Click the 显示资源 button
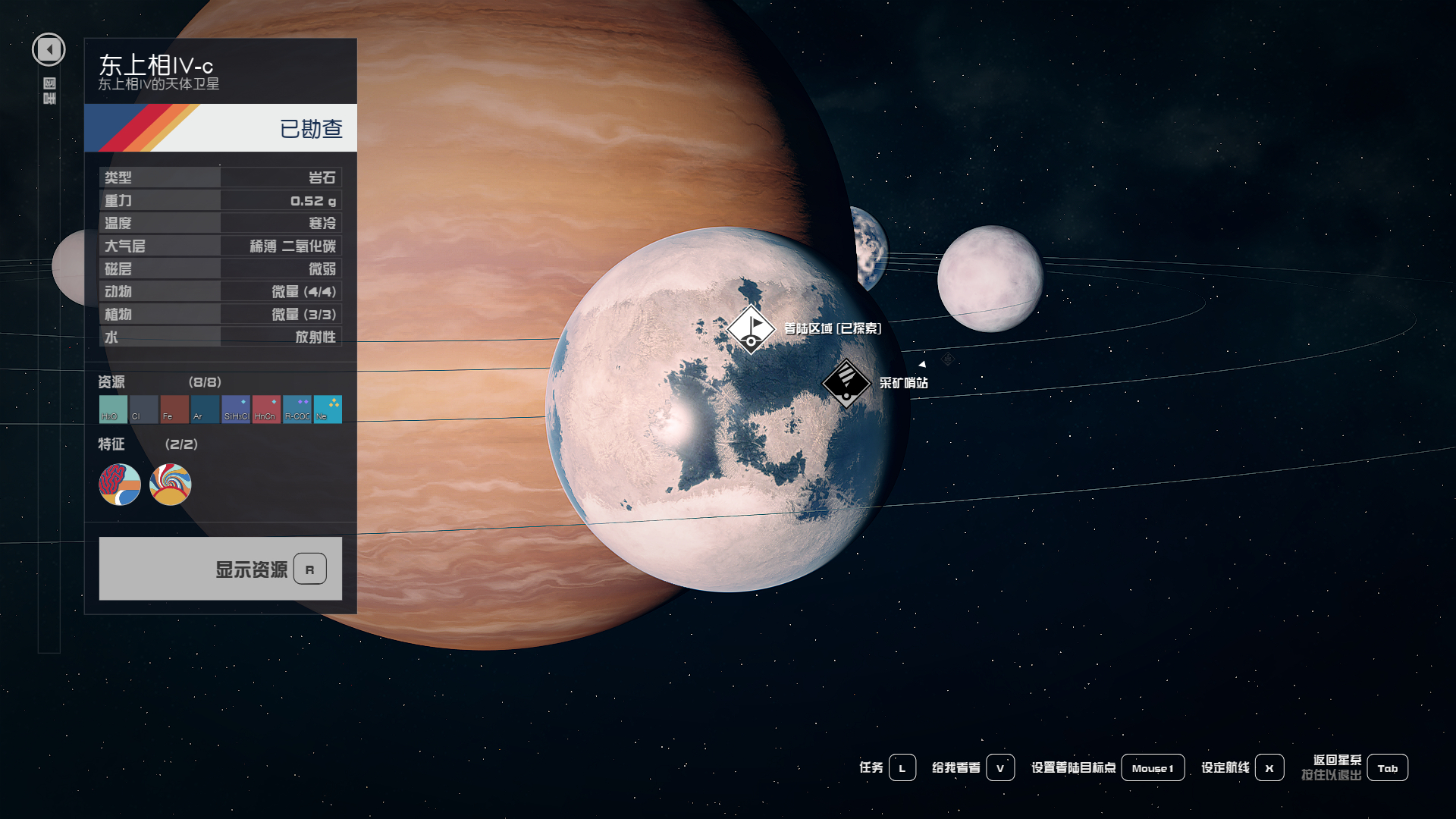 click(x=221, y=569)
